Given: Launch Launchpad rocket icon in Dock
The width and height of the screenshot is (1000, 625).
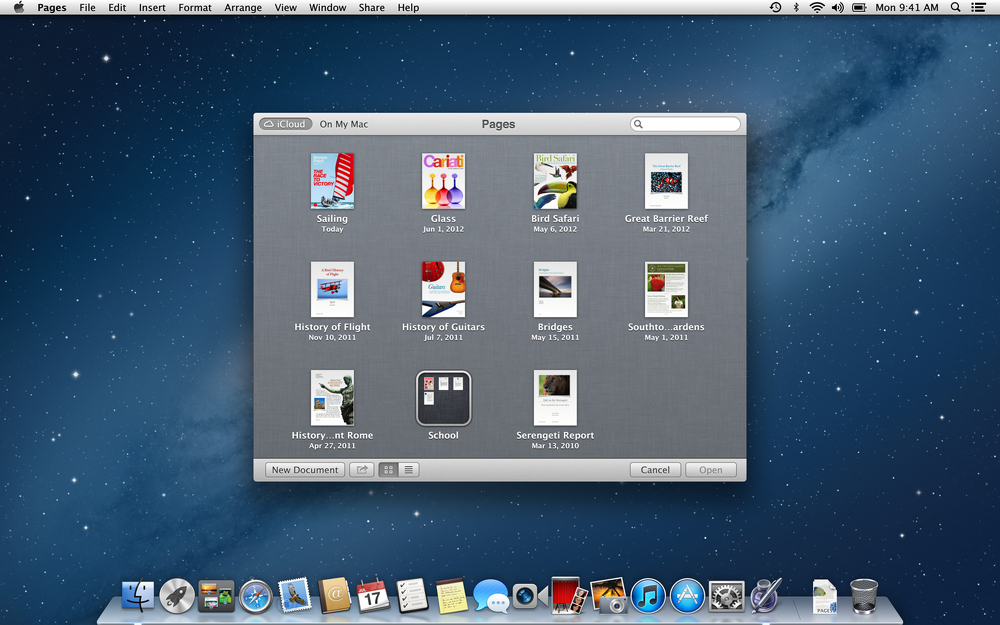Looking at the screenshot, I should point(177,596).
